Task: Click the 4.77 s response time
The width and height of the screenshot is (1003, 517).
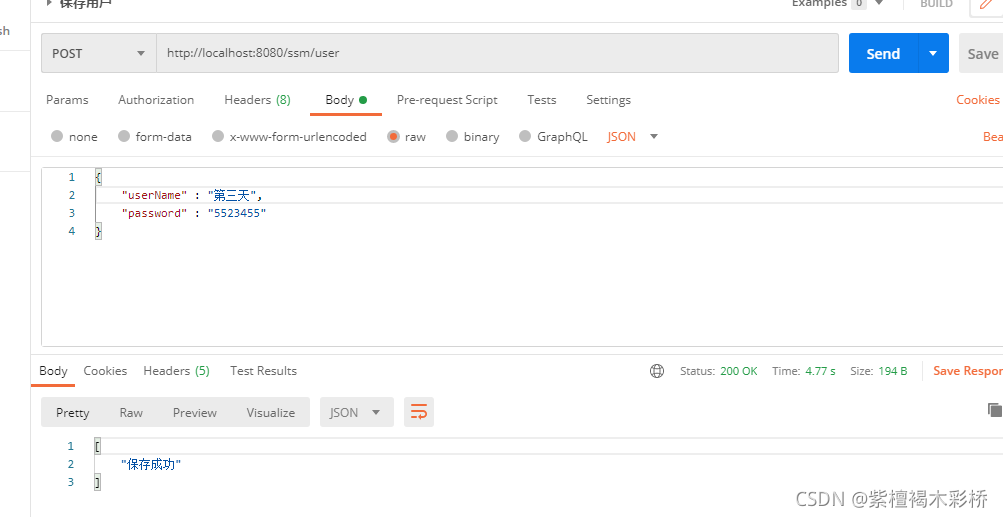Action: [821, 371]
